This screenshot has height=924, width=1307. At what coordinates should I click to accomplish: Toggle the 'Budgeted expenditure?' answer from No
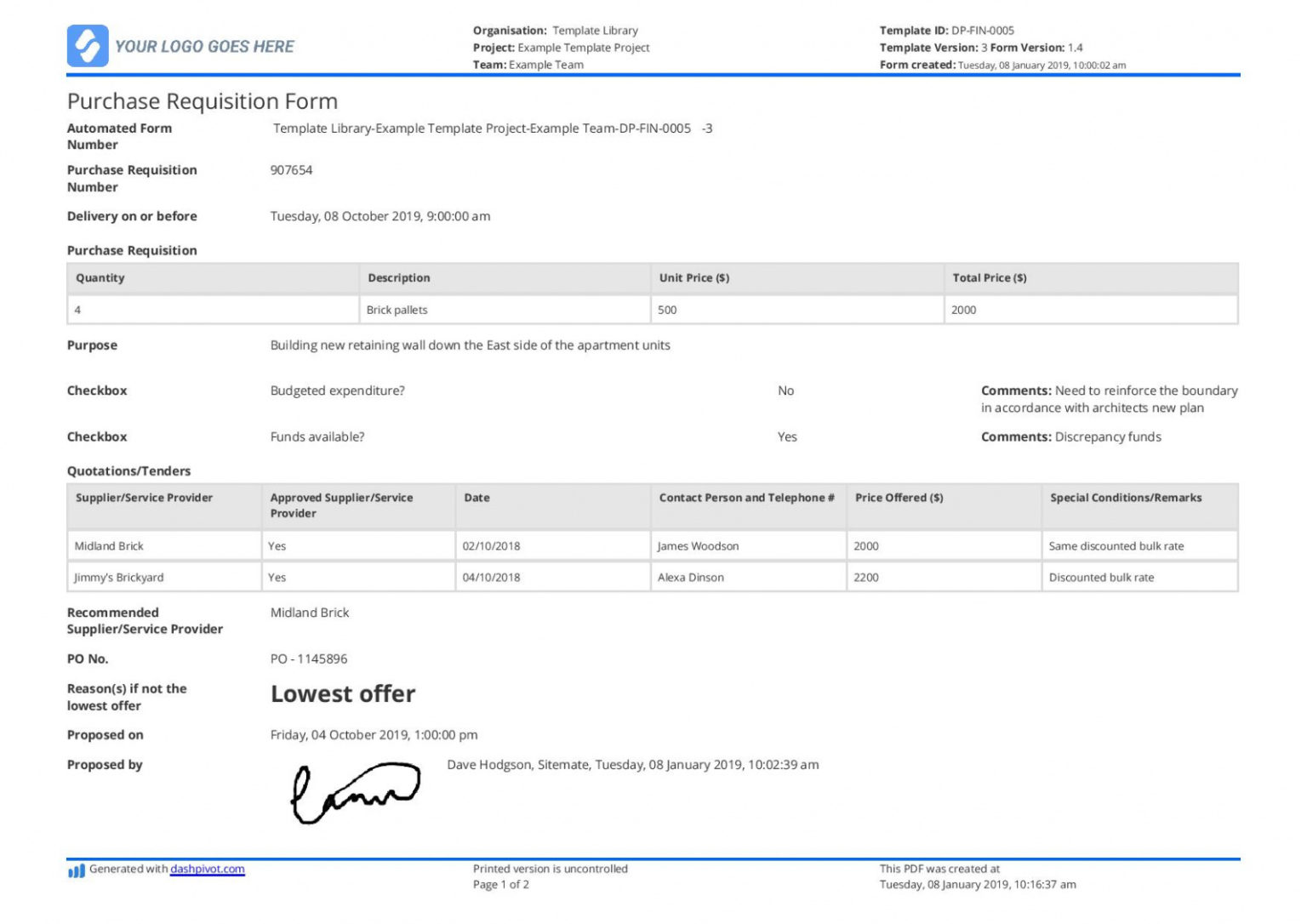coord(785,391)
